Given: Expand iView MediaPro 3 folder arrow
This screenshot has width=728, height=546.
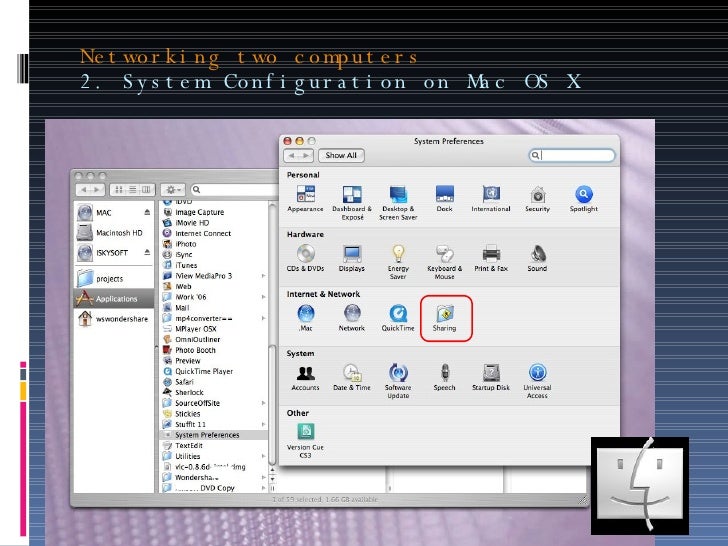Looking at the screenshot, I should pyautogui.click(x=263, y=276).
